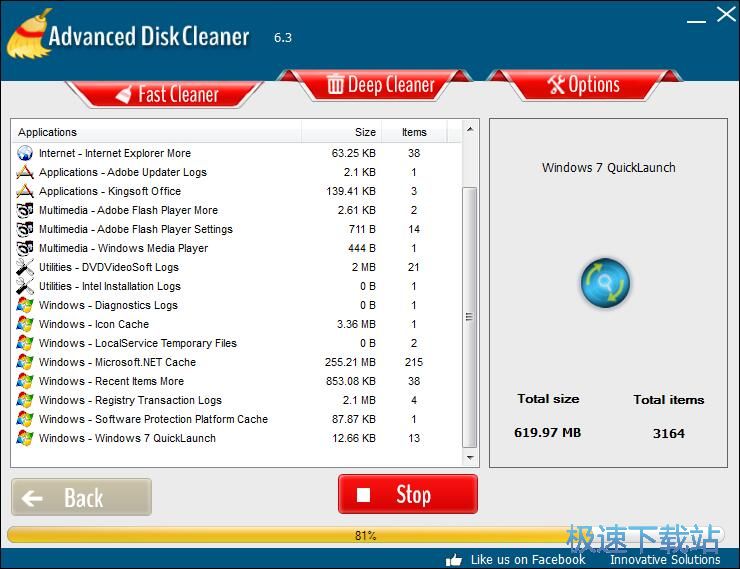Image resolution: width=740 pixels, height=569 pixels.
Task: Open the Innovative Solutions link
Action: [665, 560]
